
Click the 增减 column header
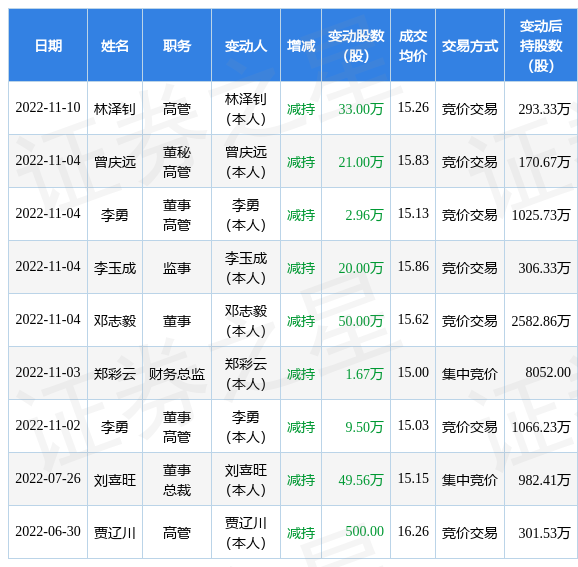(x=301, y=45)
